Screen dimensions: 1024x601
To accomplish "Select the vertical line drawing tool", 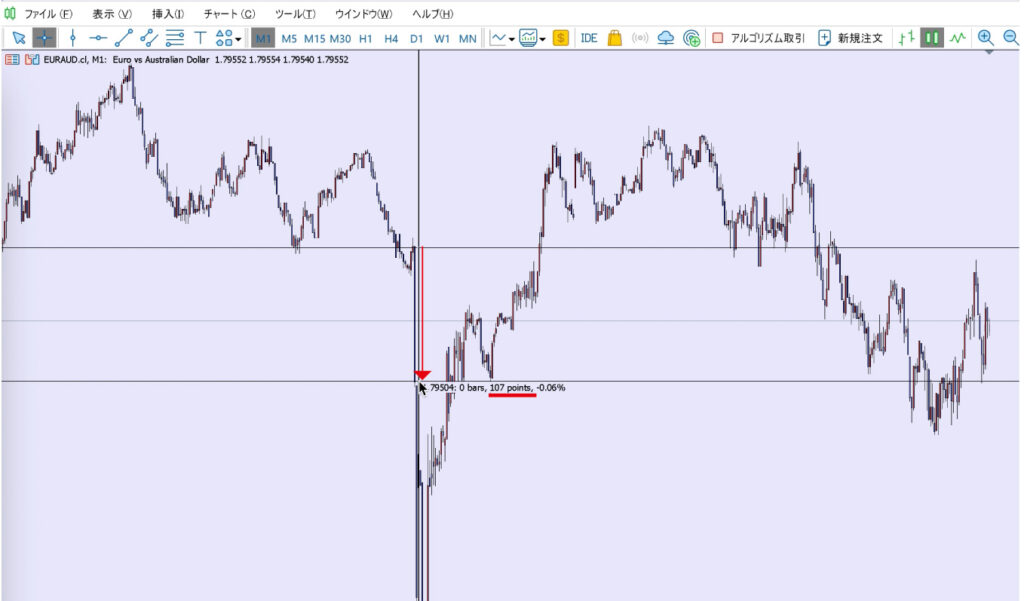I will pos(72,38).
